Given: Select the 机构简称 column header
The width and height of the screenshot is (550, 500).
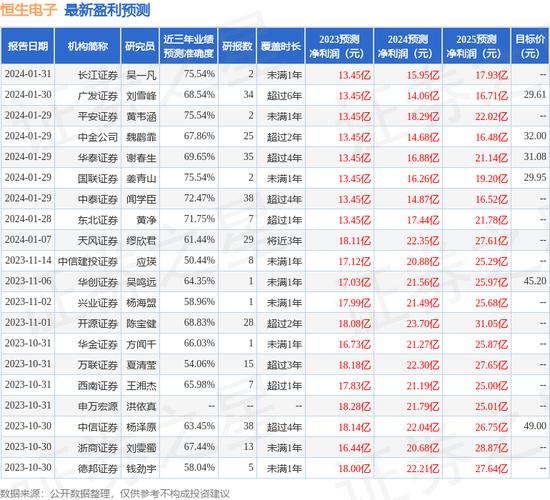Looking at the screenshot, I should pos(88,46).
